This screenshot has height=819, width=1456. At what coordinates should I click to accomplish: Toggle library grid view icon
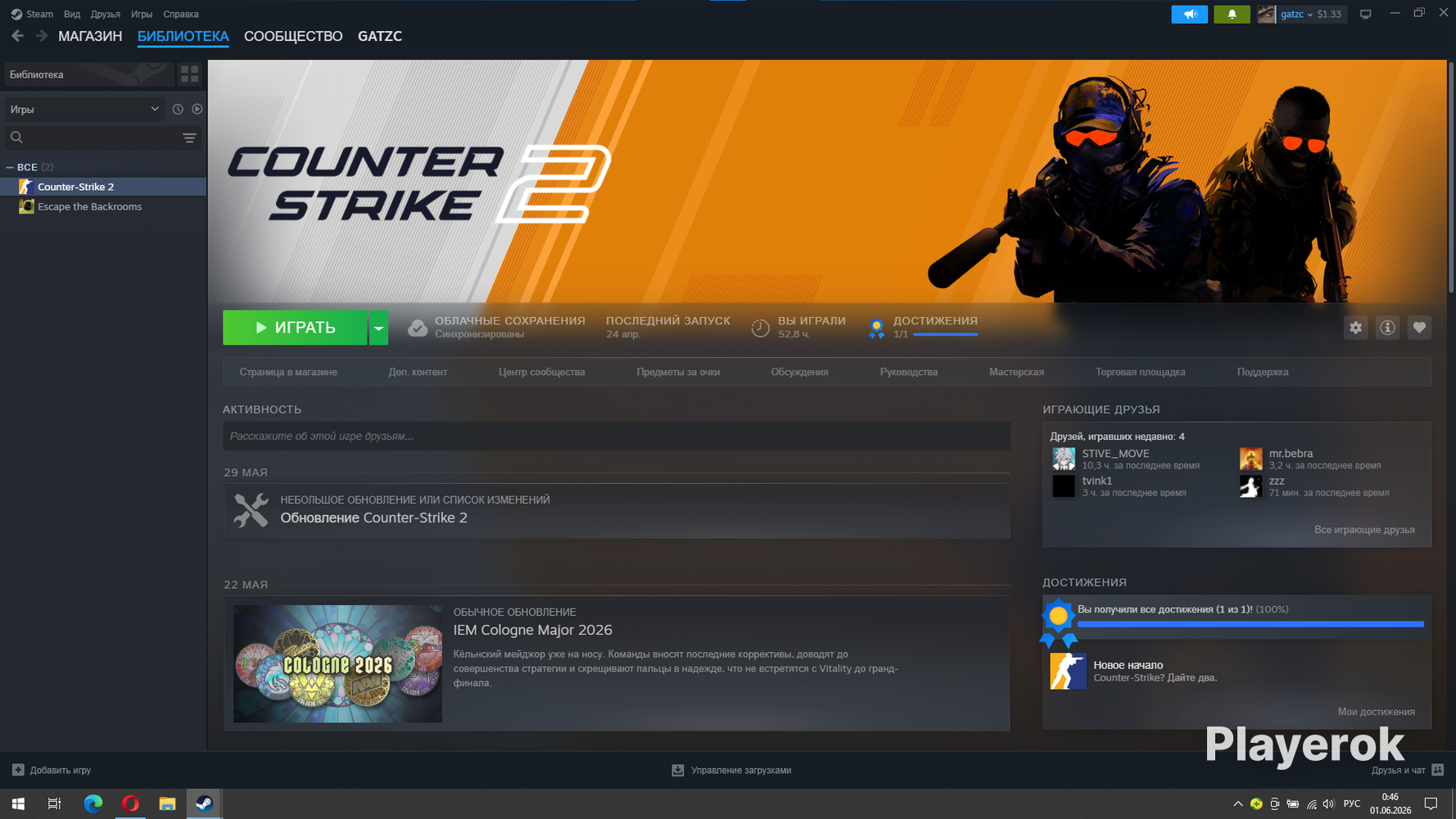[190, 75]
